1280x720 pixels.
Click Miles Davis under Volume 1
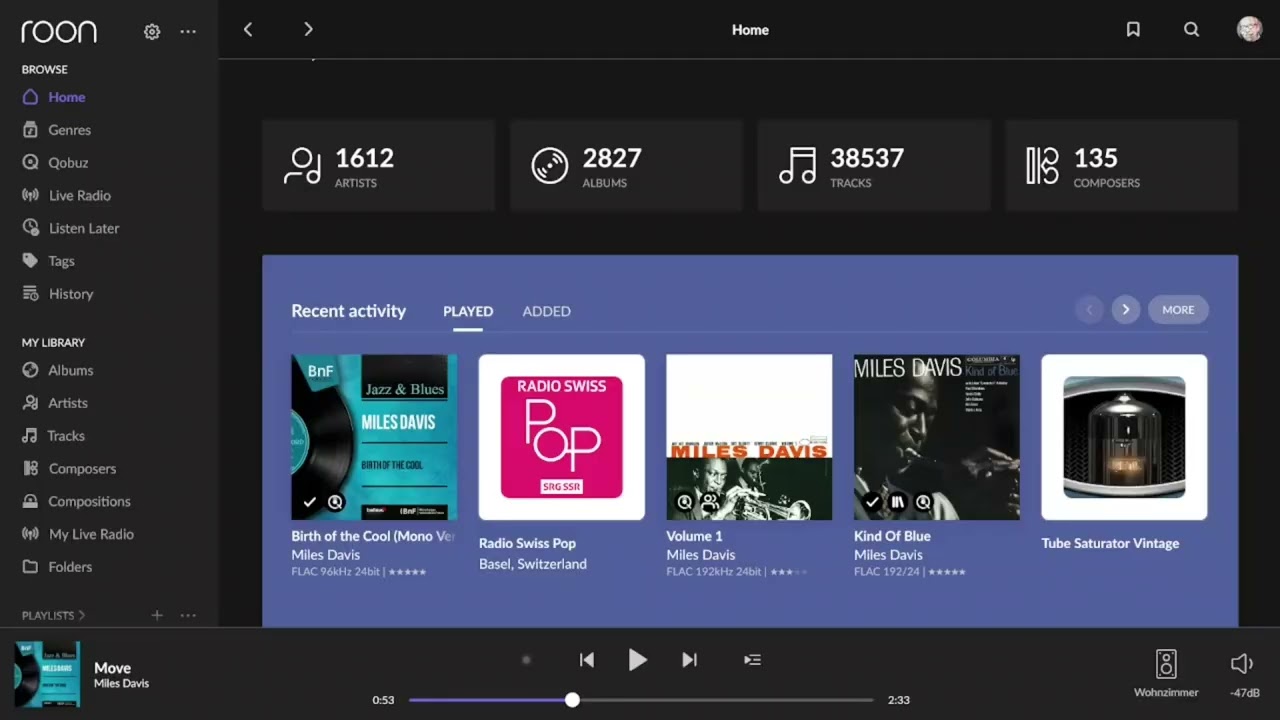pos(701,555)
